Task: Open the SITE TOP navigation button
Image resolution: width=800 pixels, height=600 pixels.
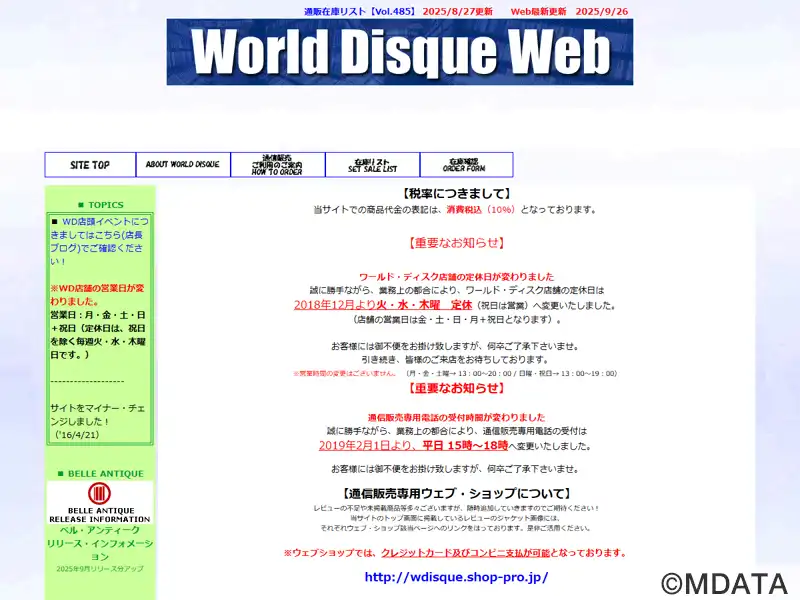Action: (x=90, y=165)
